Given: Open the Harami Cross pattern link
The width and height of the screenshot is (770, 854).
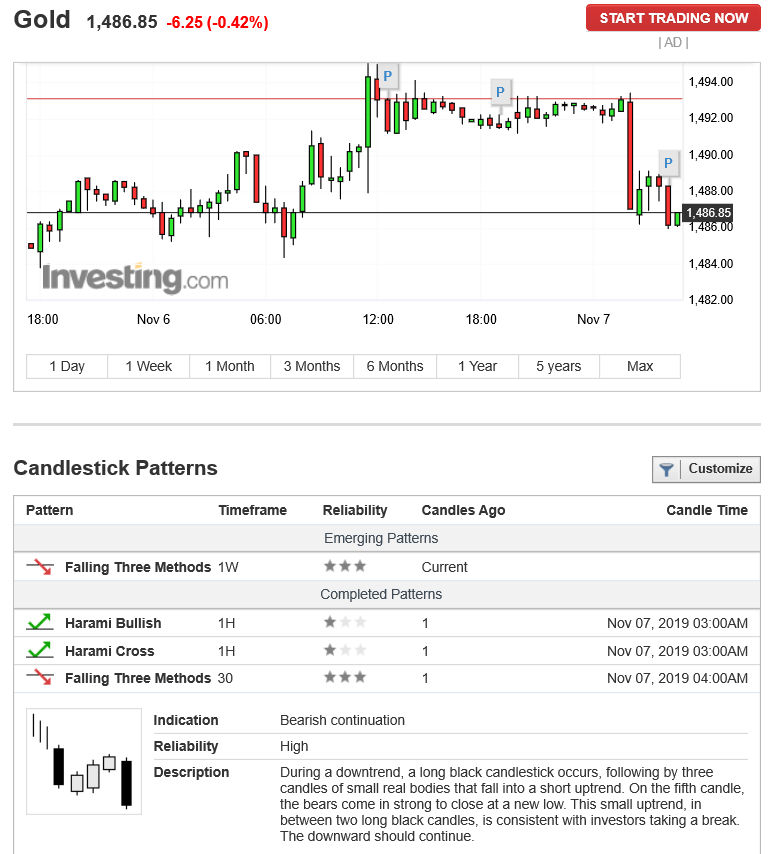Looking at the screenshot, I should [x=110, y=651].
